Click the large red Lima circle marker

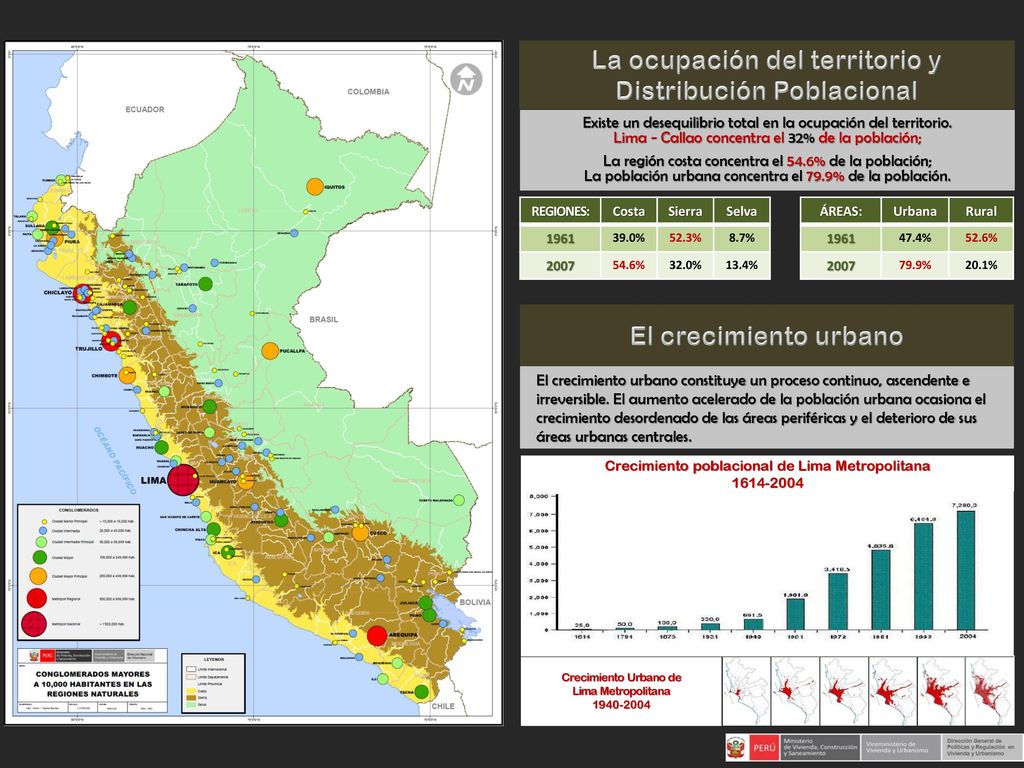pyautogui.click(x=184, y=480)
